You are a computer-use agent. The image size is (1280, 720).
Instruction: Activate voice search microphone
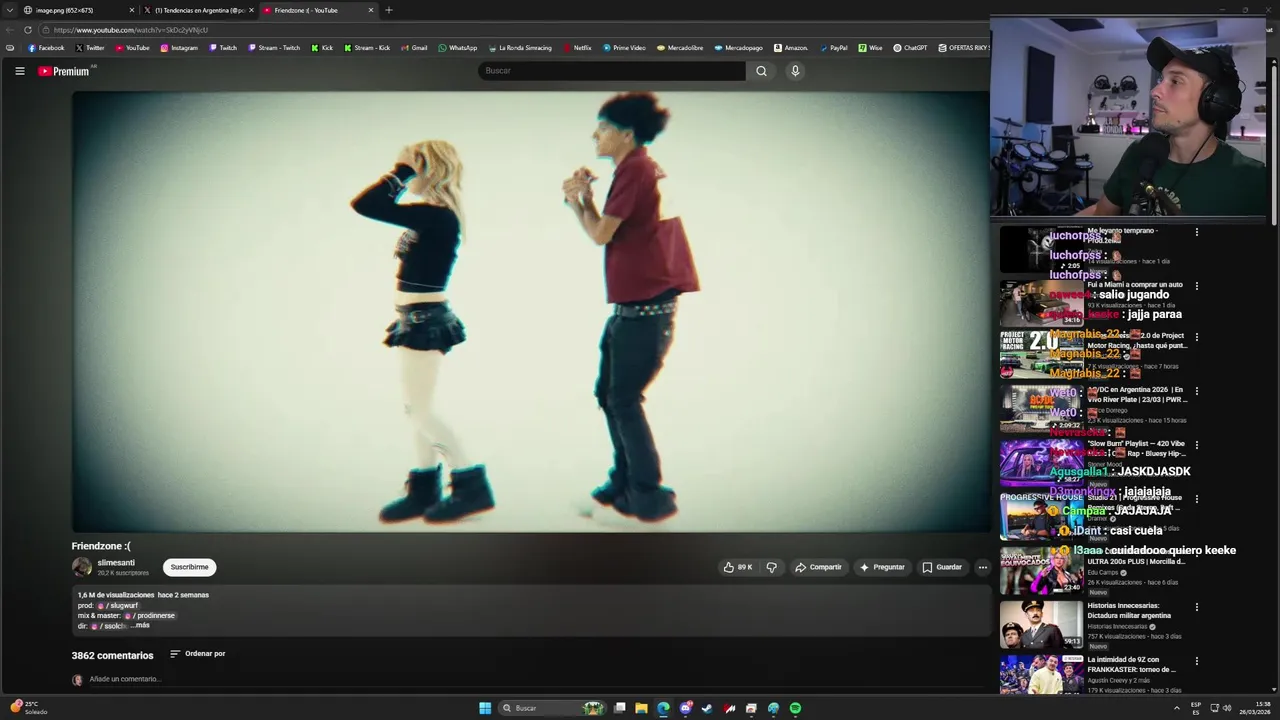(x=795, y=71)
